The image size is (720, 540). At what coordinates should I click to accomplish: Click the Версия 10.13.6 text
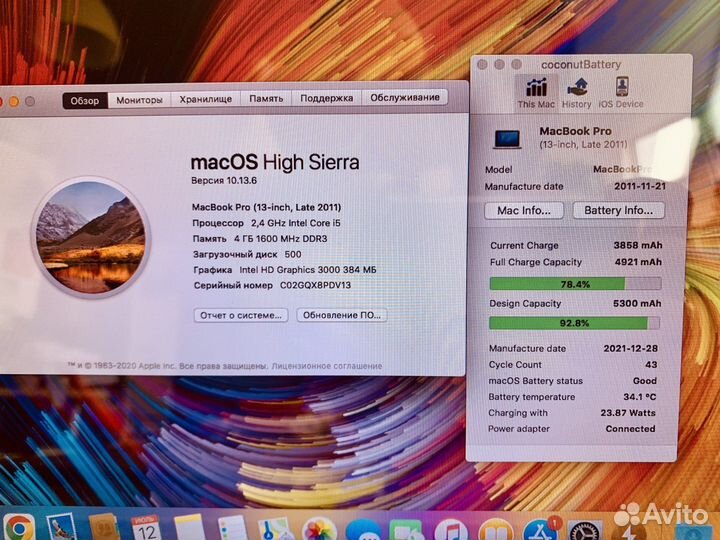tap(224, 180)
